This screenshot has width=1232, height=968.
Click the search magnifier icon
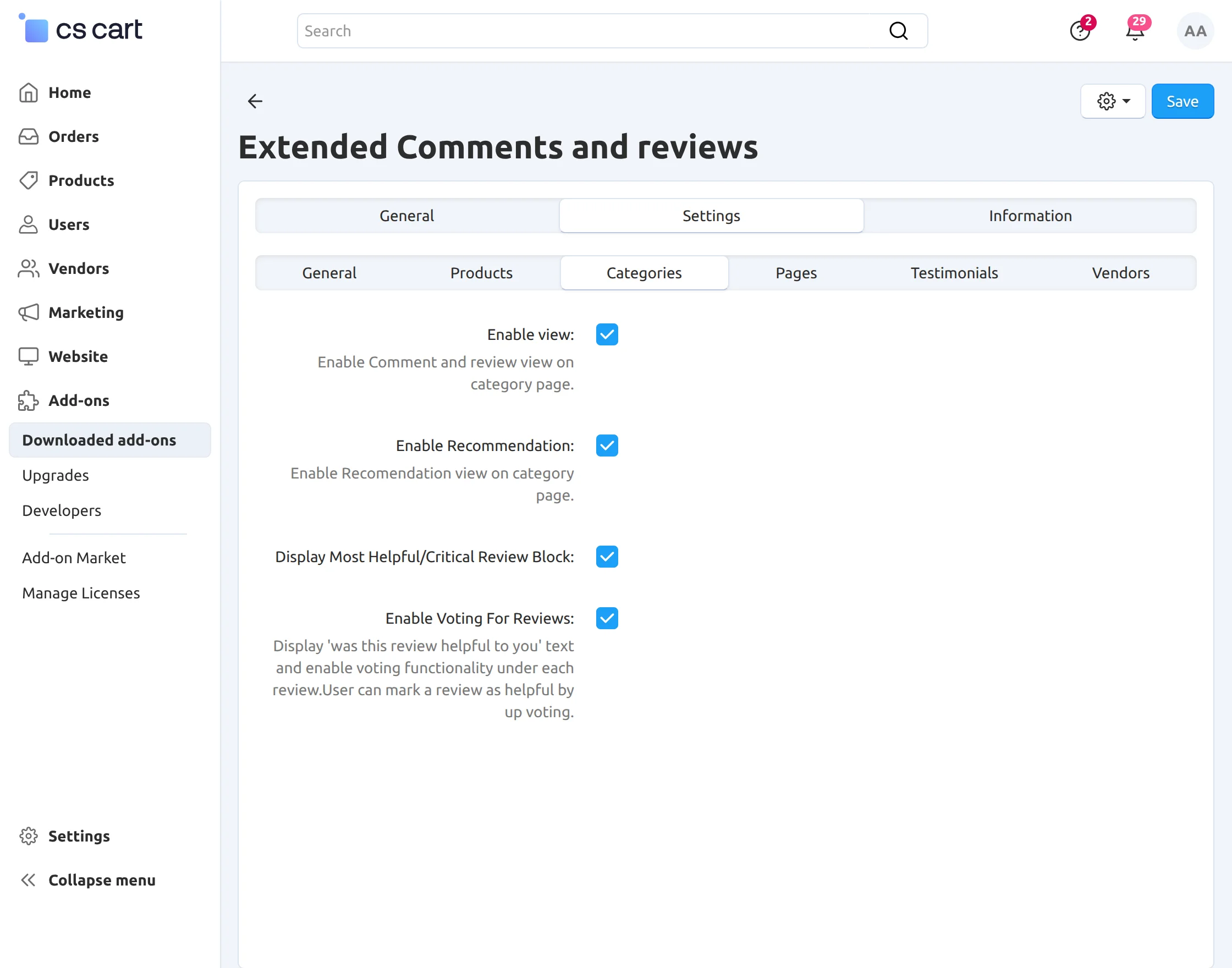click(898, 31)
